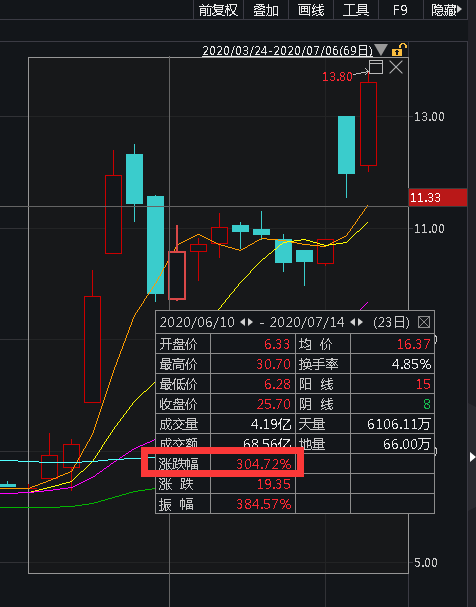Viewport: 476px width, 607px height.
Task: Click the 最低价 value 6.28
Action: click(277, 384)
